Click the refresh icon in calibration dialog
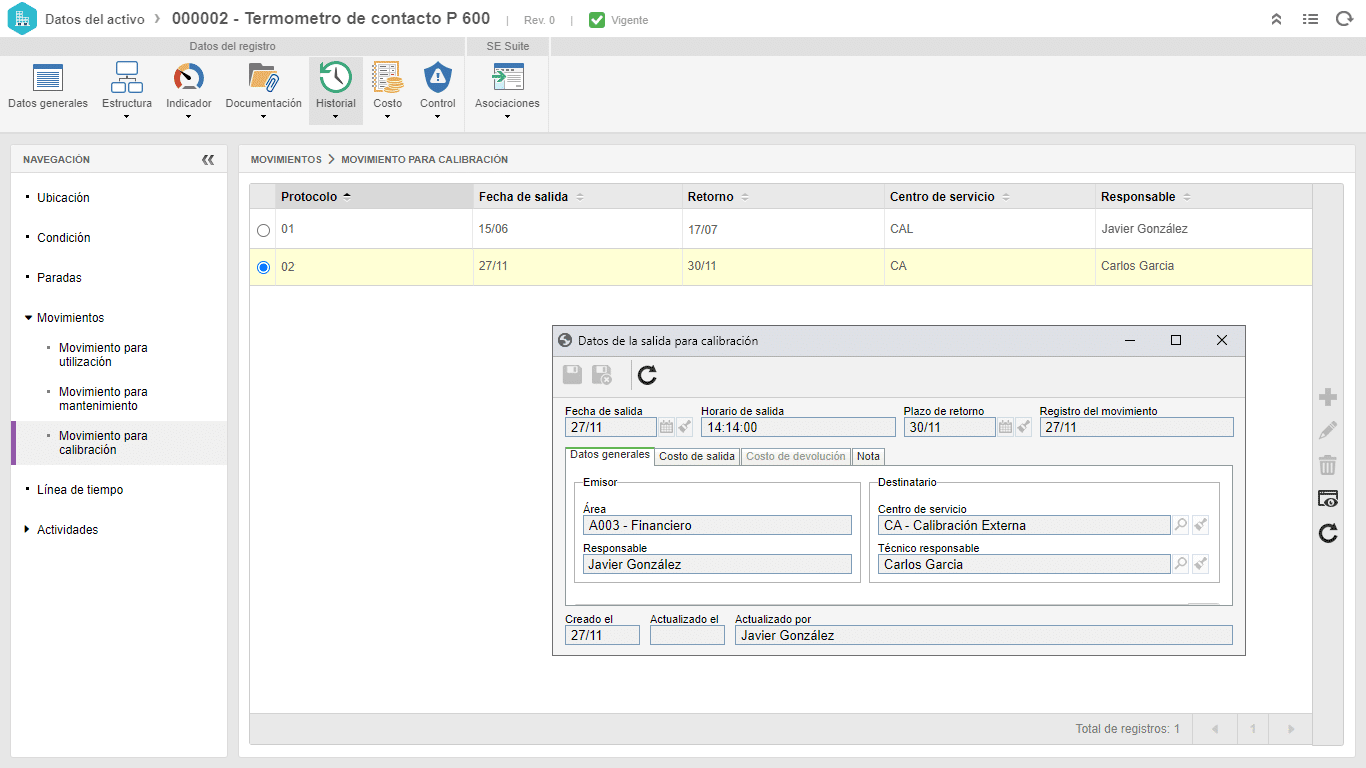This screenshot has height=768, width=1366. coord(647,375)
